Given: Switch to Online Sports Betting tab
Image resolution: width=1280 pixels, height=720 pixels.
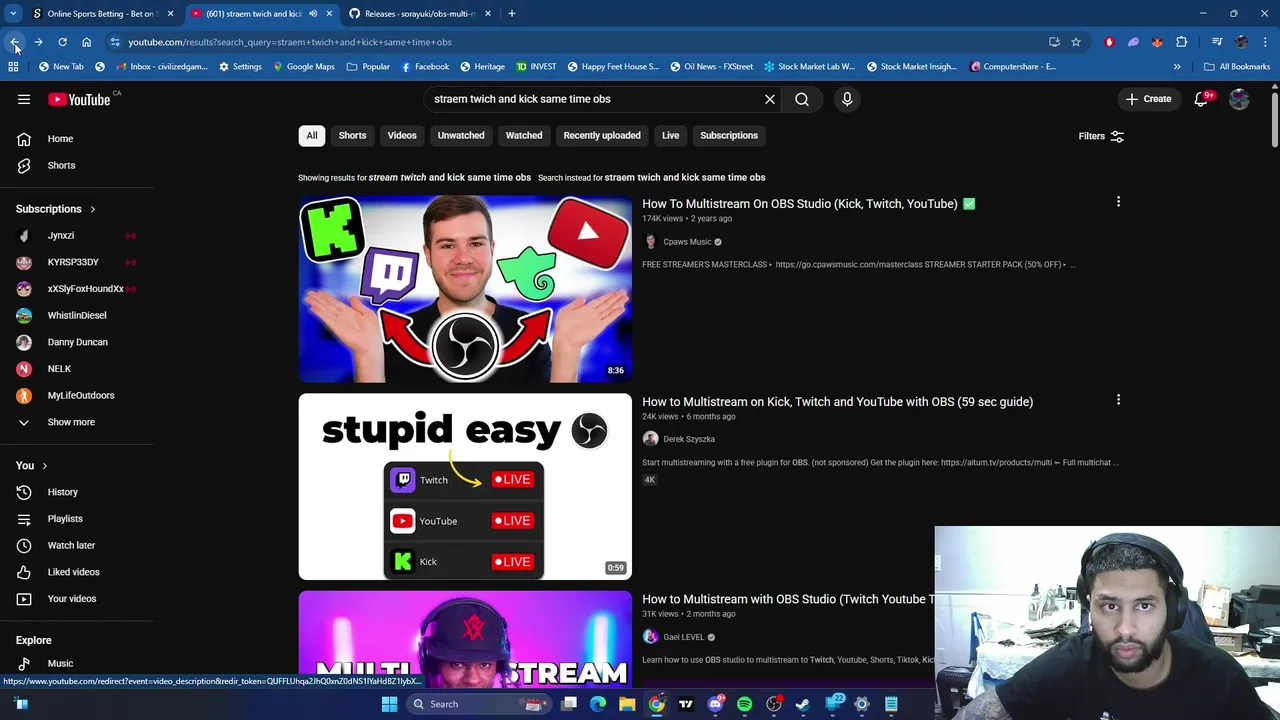Looking at the screenshot, I should 102,14.
